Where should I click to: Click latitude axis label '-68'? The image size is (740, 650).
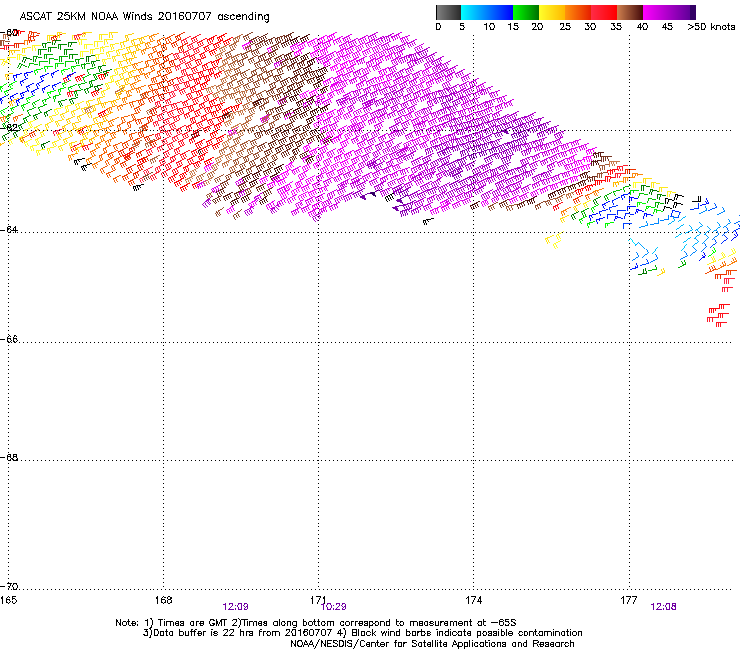9,457
